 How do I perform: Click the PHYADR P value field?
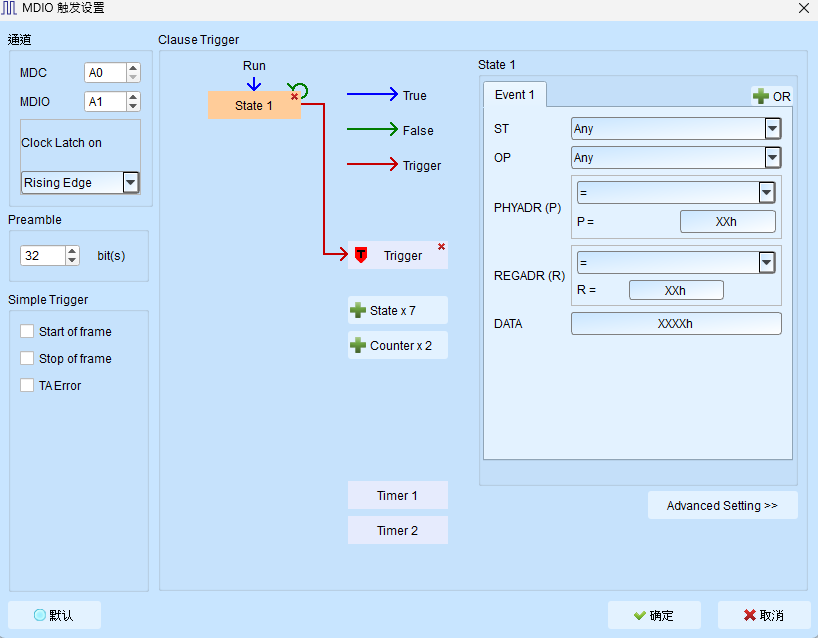coord(727,222)
